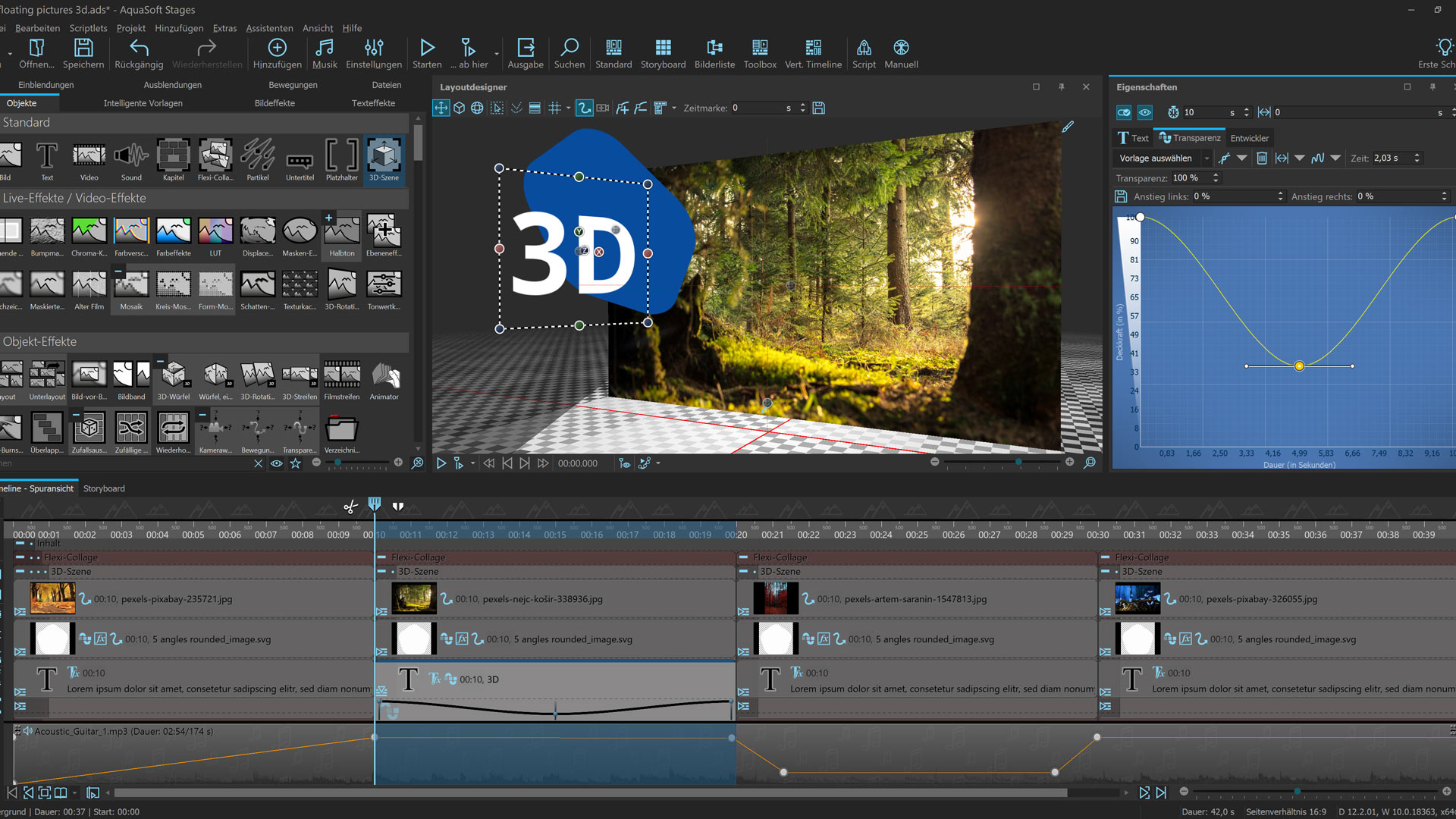Image resolution: width=1456 pixels, height=819 pixels.
Task: Collapse the first Flexi-Collage track
Action: pyautogui.click(x=20, y=557)
